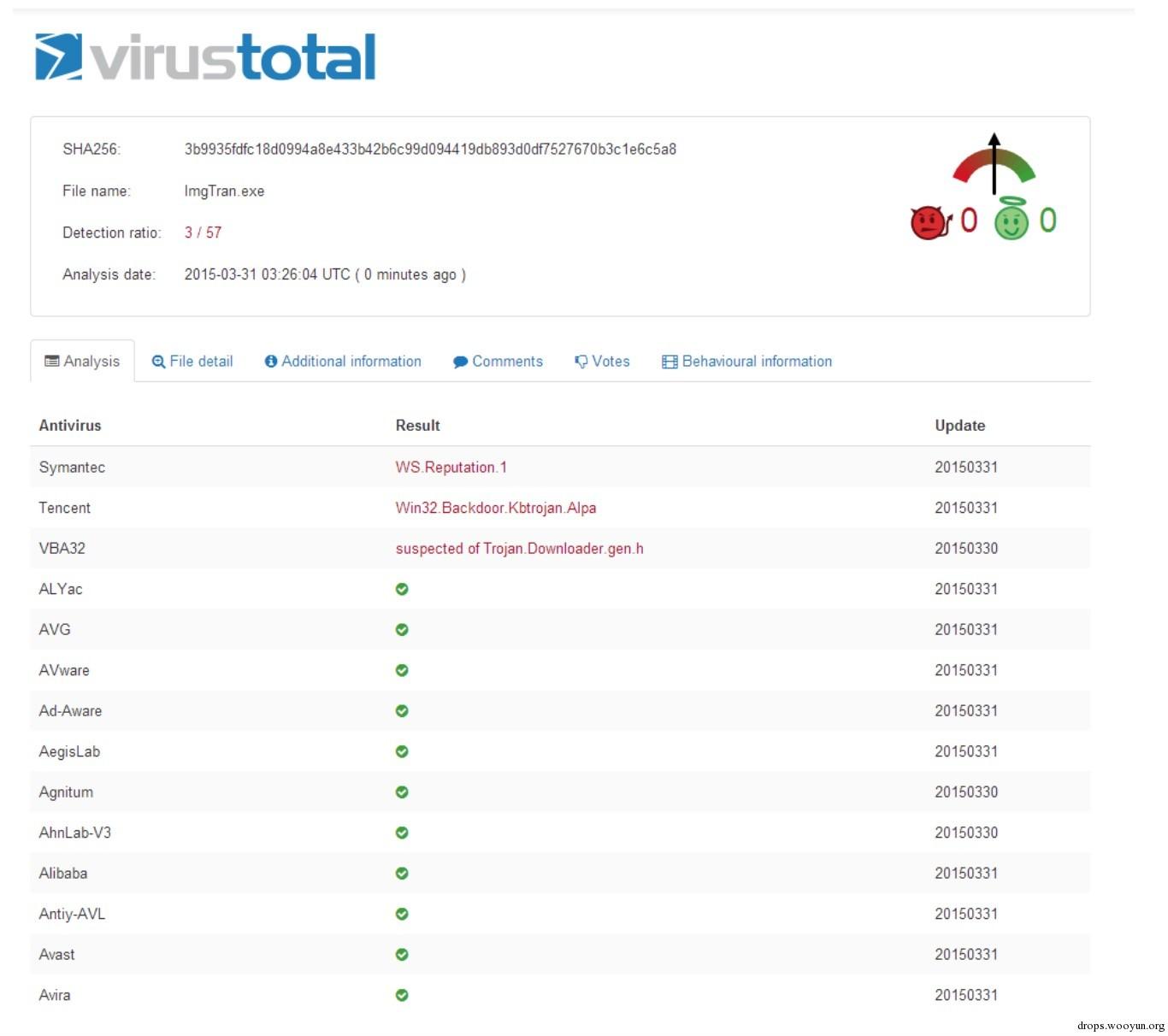
Task: Select the Analysis tab
Action: click(x=82, y=362)
